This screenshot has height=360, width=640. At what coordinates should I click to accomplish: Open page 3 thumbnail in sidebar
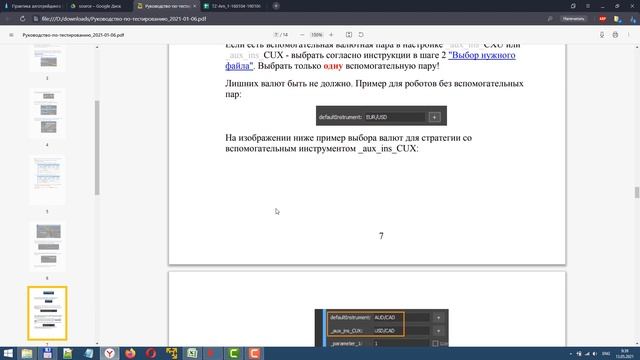(48, 57)
